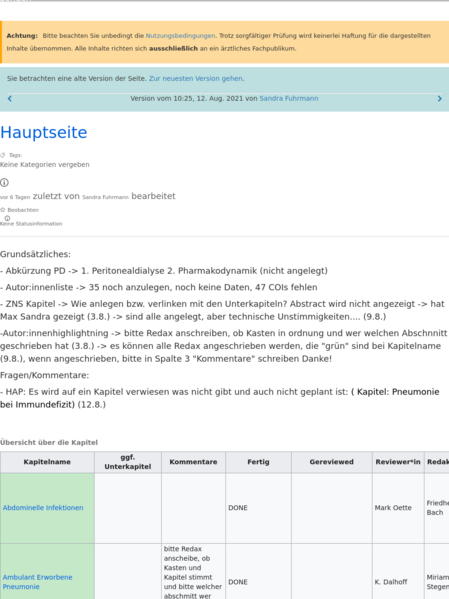This screenshot has width=449, height=599.
Task: Click 'Beobachten' to watch this page
Action: pyautogui.click(x=23, y=210)
